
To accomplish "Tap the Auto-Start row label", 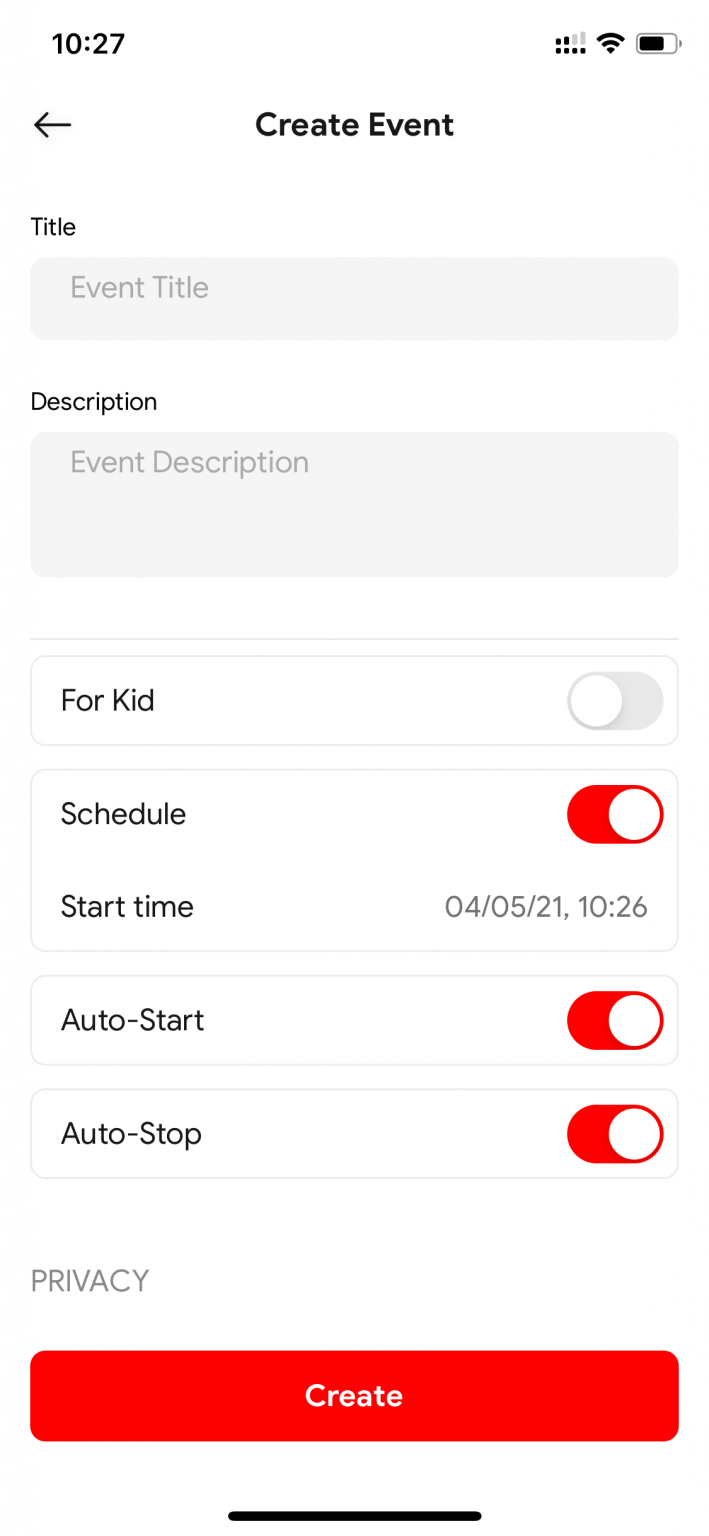I will pyautogui.click(x=132, y=1020).
